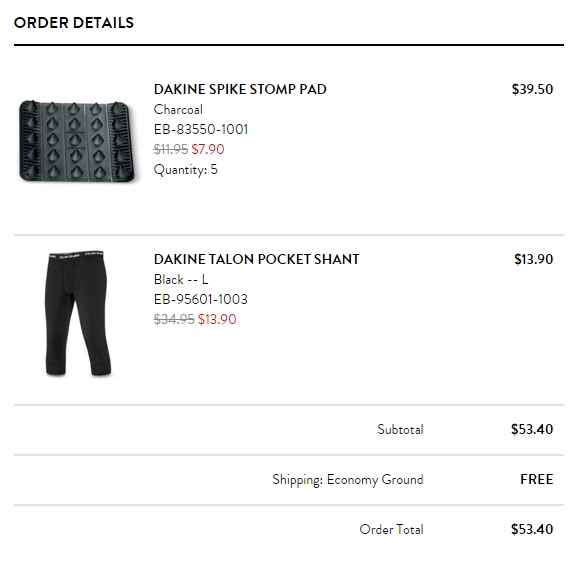Viewport: 575px width, 562px height.
Task: Open the Dakine Spike Stomp Pad product image
Action: click(77, 141)
